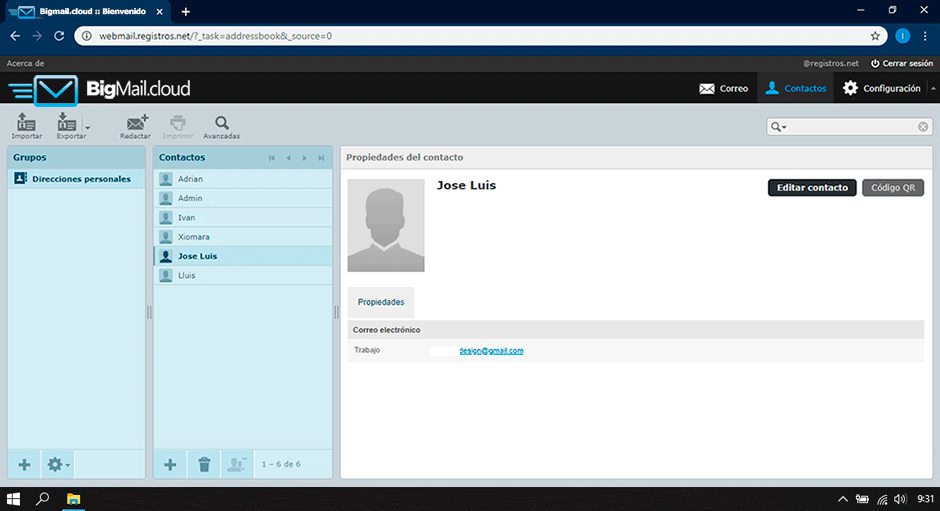Screen dimensions: 940x511
Task: Add new group with plus icon
Action: coord(24,464)
